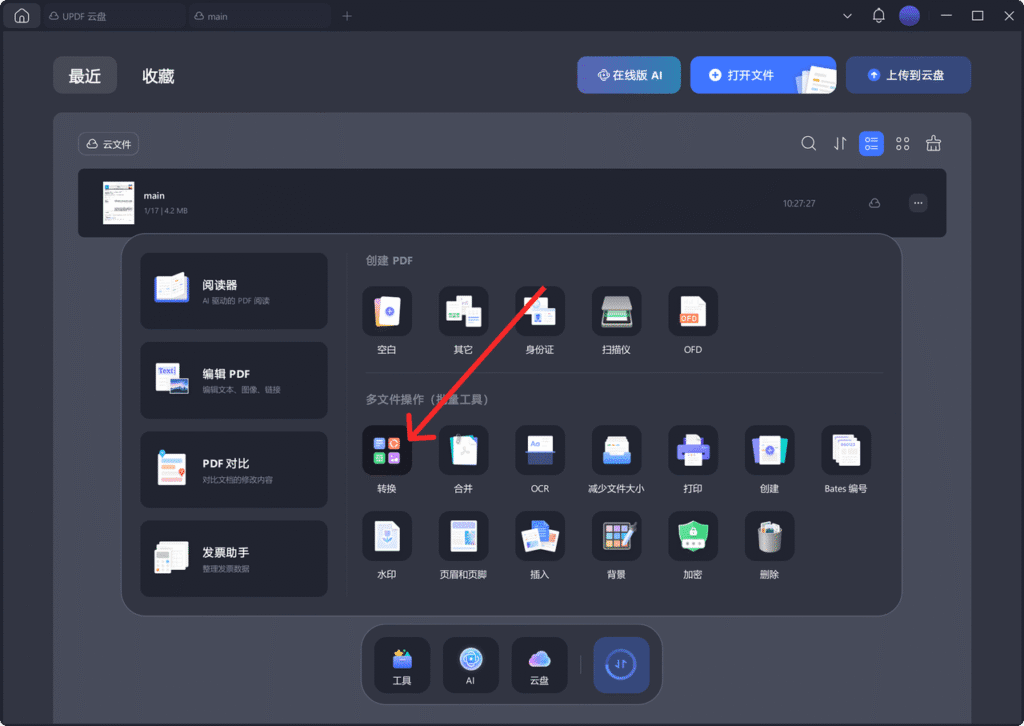
Task: Toggle the 云文件 filter chip
Action: coord(109,144)
